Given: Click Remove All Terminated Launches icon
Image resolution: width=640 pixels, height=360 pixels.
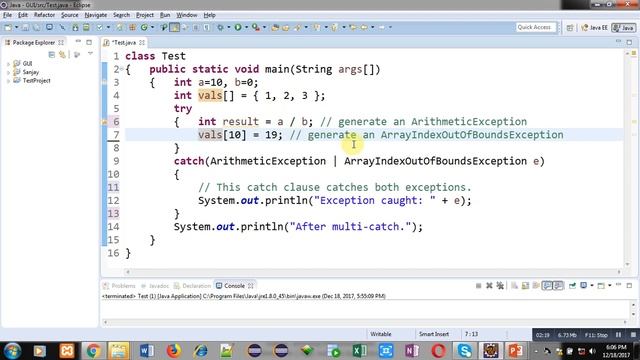Looking at the screenshot, I should coord(500,286).
